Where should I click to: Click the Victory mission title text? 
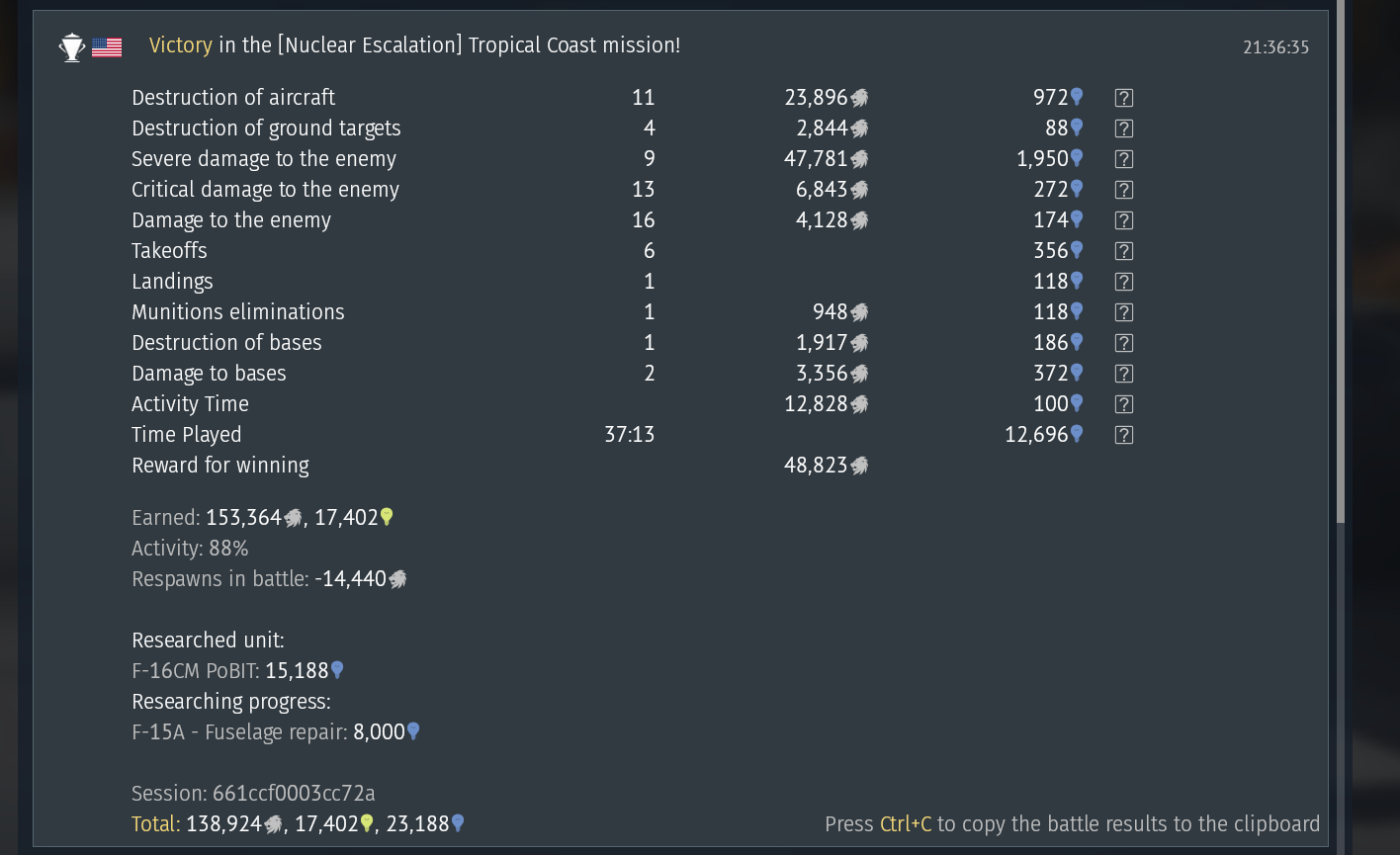pyautogui.click(x=414, y=45)
